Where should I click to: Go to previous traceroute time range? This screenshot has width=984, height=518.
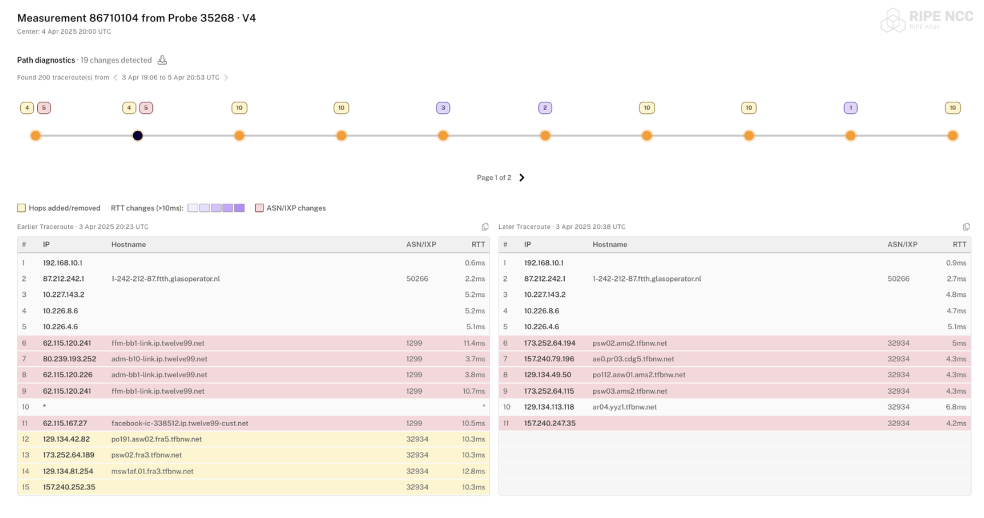[115, 77]
